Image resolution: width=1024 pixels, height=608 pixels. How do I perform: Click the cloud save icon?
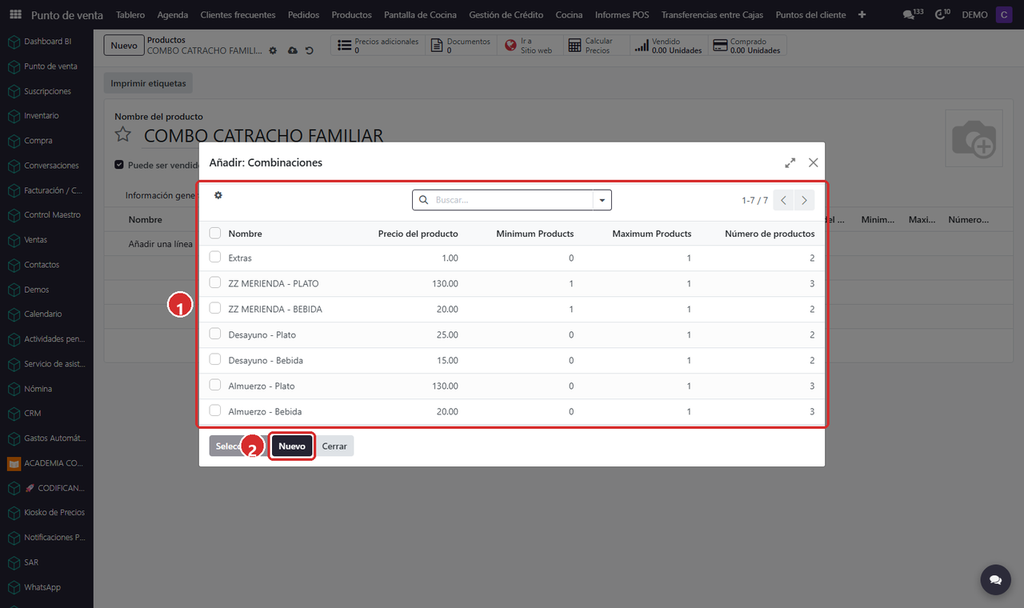(293, 51)
